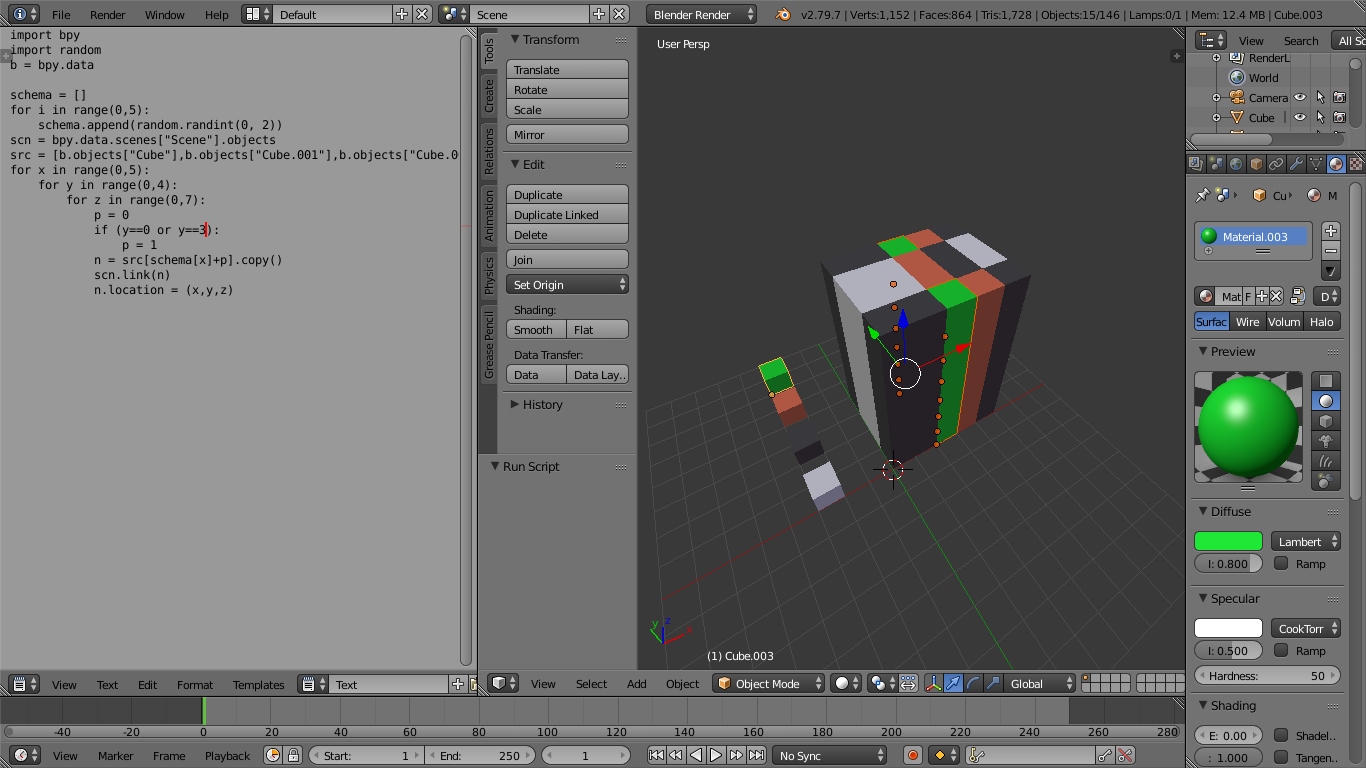Click the Mirror button
The height and width of the screenshot is (768, 1366).
[x=567, y=135]
